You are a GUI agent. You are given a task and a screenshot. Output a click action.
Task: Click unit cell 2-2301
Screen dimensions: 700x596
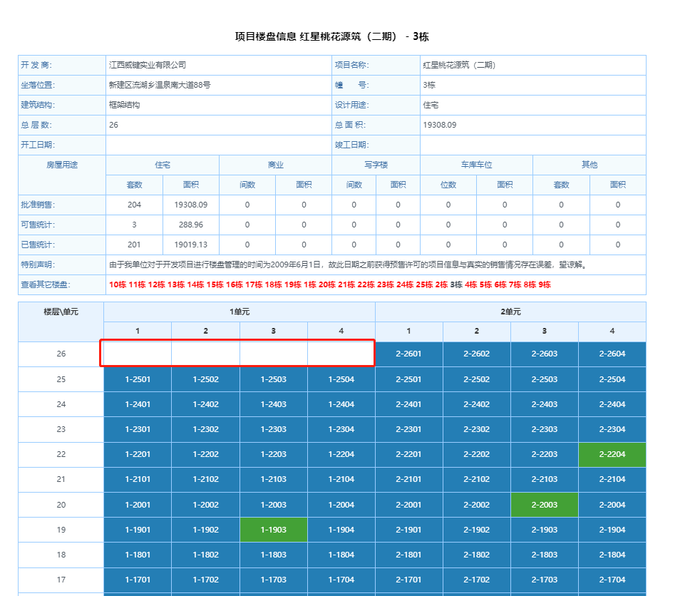[x=408, y=429]
